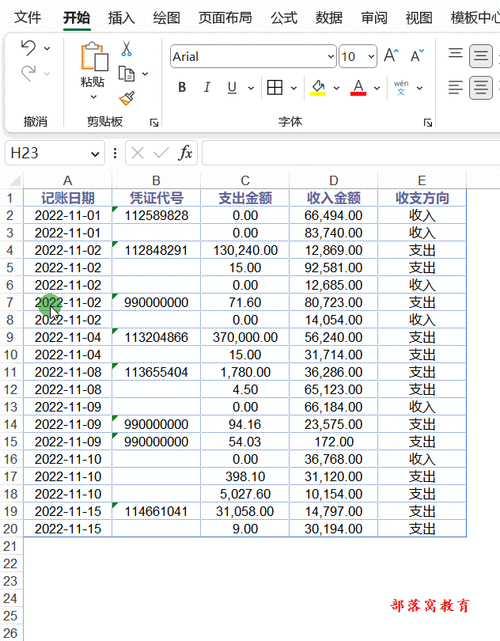Click align left icon

[455, 87]
